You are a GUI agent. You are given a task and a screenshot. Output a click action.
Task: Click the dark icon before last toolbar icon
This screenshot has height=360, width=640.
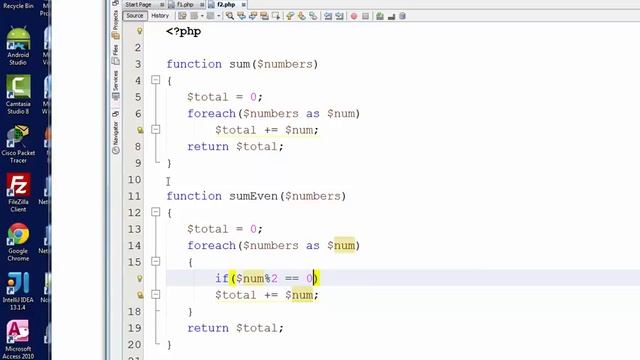(x=391, y=17)
